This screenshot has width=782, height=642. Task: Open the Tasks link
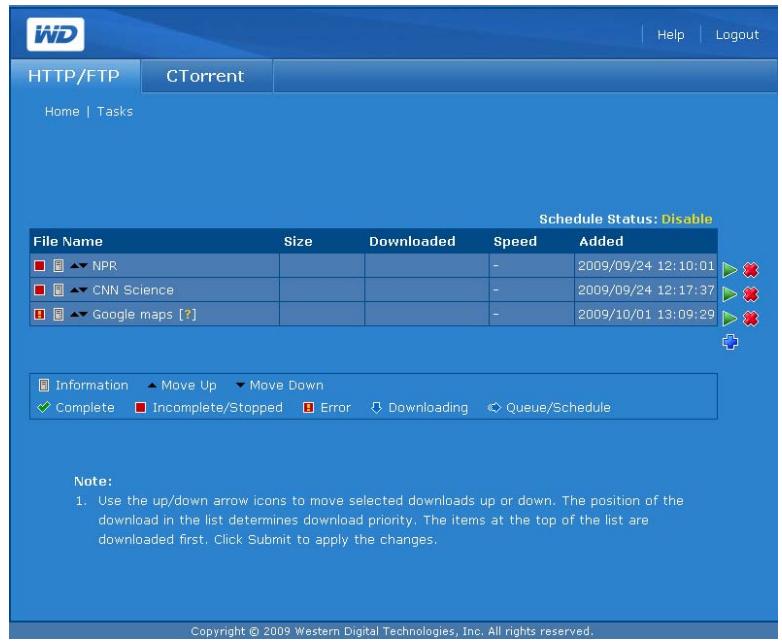(x=115, y=111)
